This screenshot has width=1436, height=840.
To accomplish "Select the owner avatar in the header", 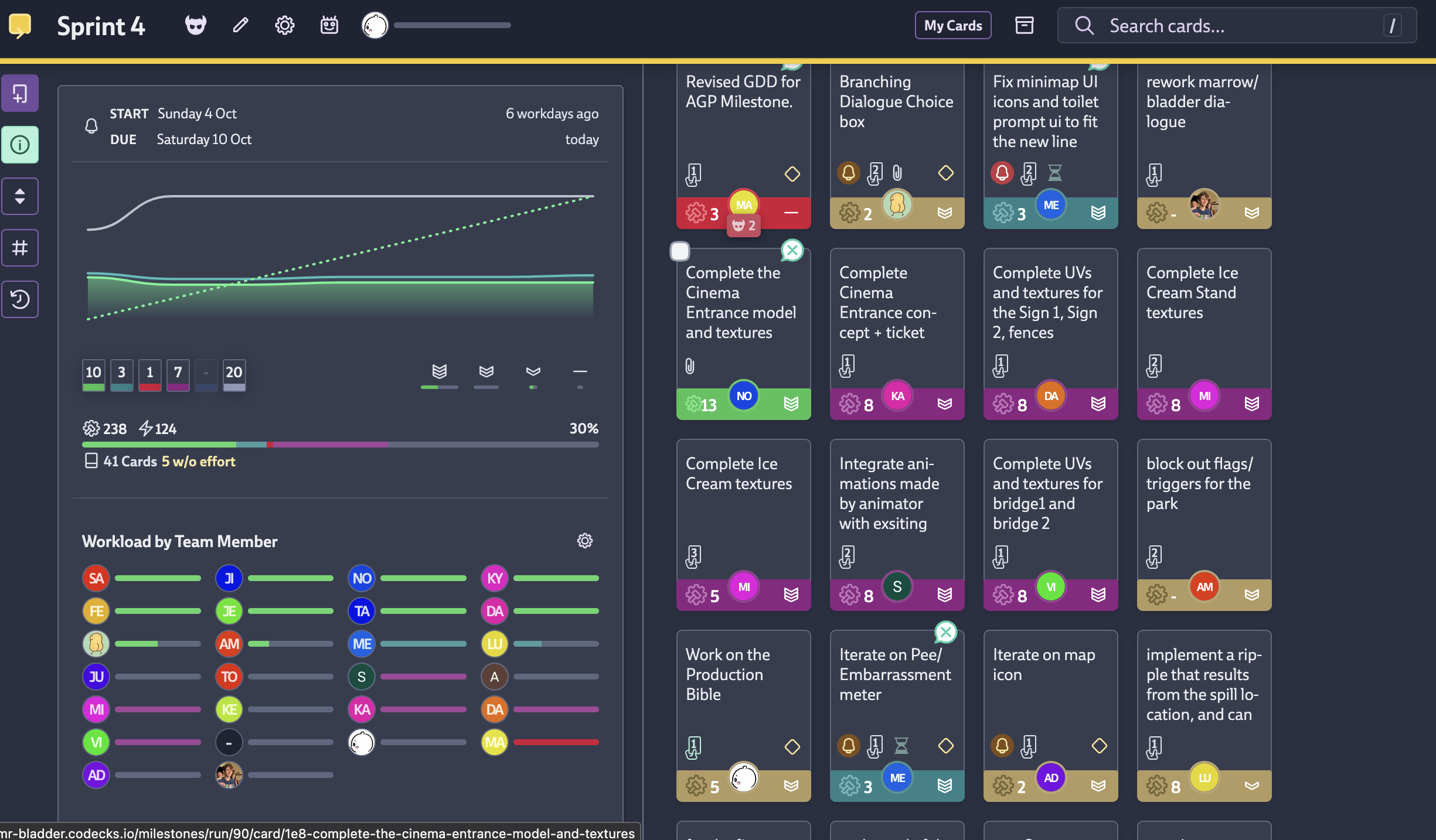I will [375, 25].
